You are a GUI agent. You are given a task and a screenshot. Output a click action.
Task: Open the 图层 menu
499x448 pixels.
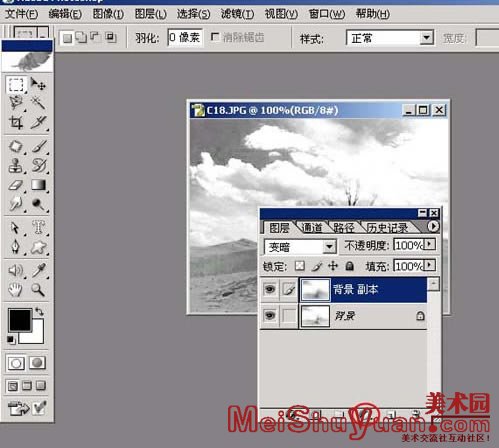[x=150, y=14]
